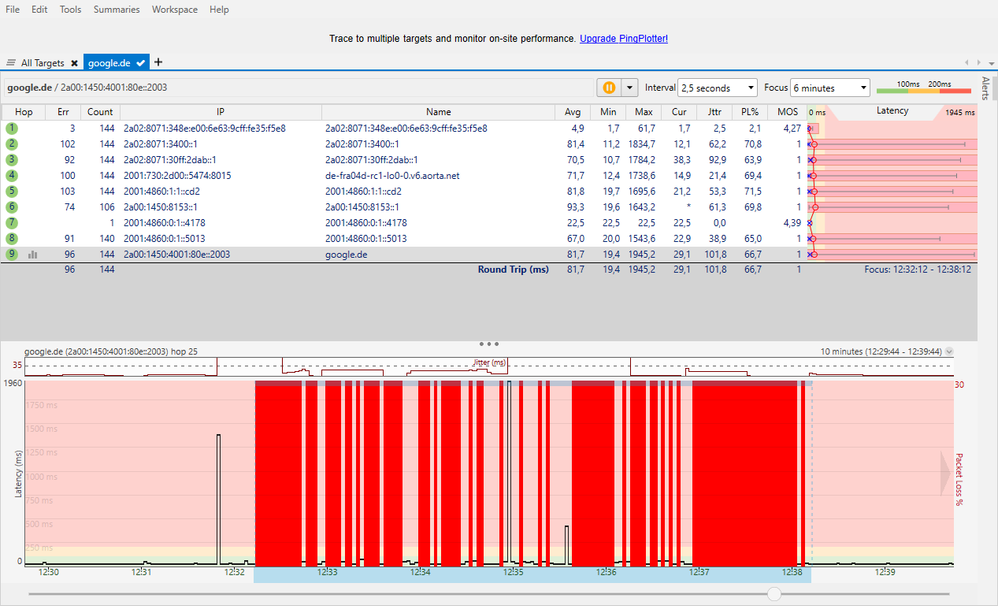This screenshot has height=606, width=998.
Task: Close the All Targets tab
Action: click(x=74, y=63)
